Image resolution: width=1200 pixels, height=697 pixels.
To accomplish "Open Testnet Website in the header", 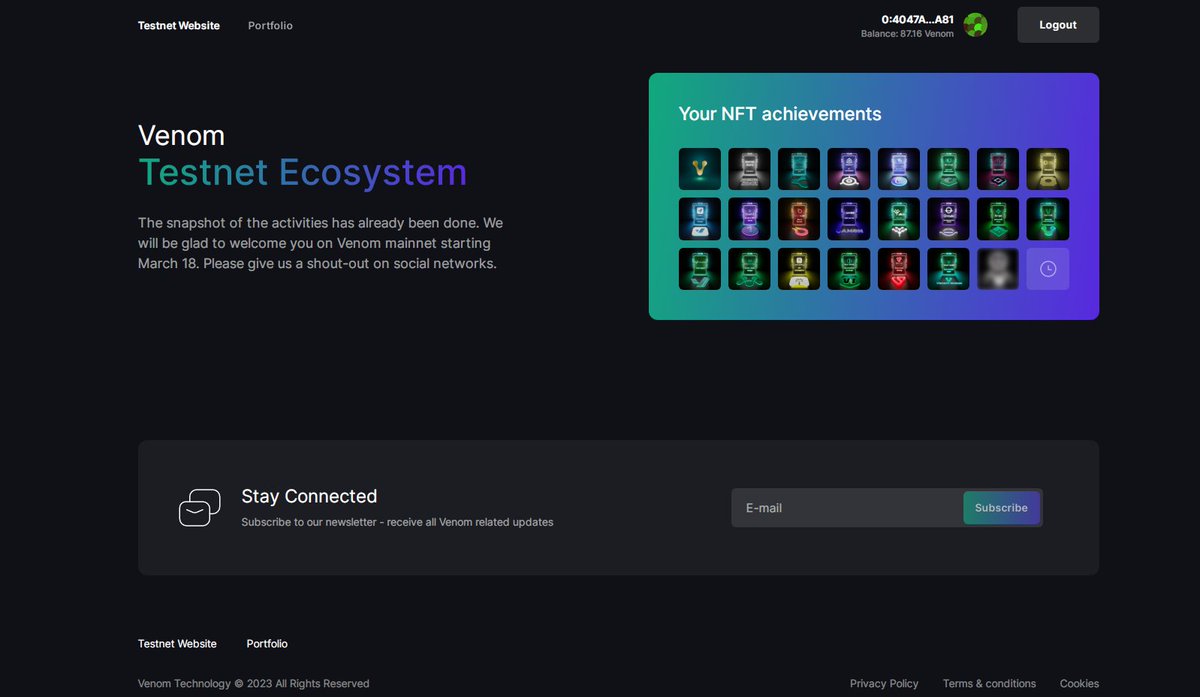I will (x=179, y=26).
